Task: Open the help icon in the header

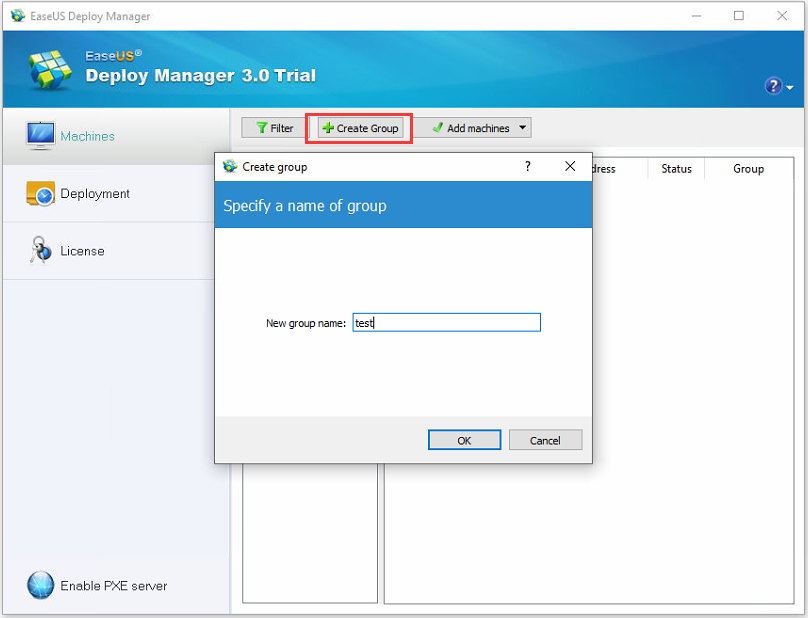Action: click(773, 86)
